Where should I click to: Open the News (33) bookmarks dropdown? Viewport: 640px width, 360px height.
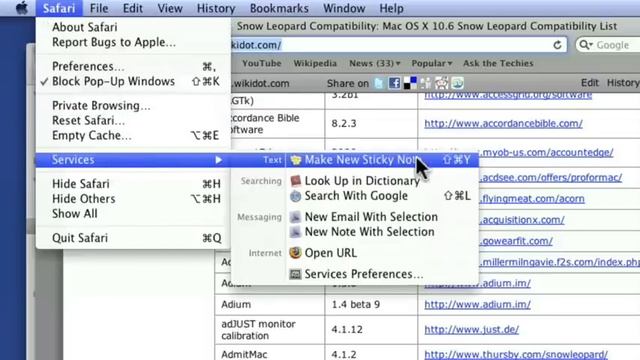click(375, 63)
